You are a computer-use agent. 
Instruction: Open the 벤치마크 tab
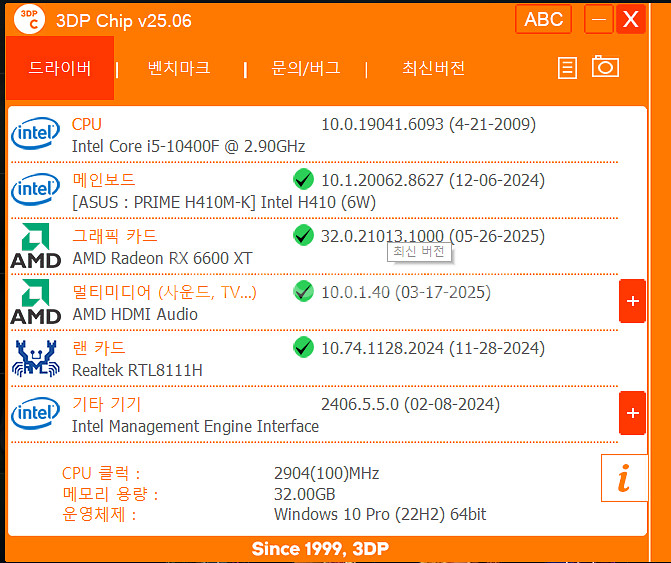pyautogui.click(x=179, y=68)
